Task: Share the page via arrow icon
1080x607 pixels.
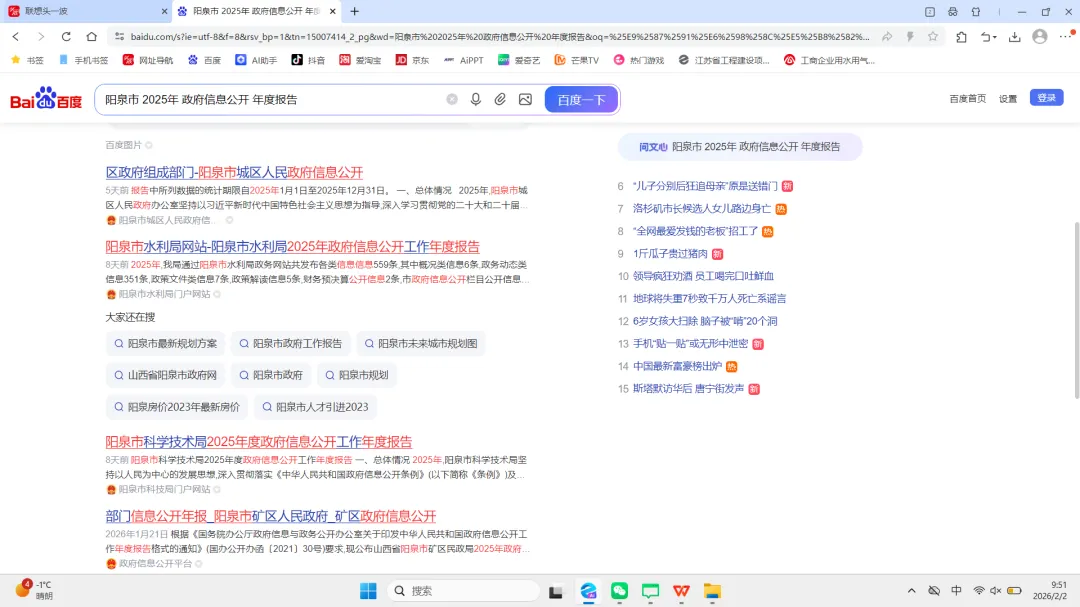Action: pos(887,37)
